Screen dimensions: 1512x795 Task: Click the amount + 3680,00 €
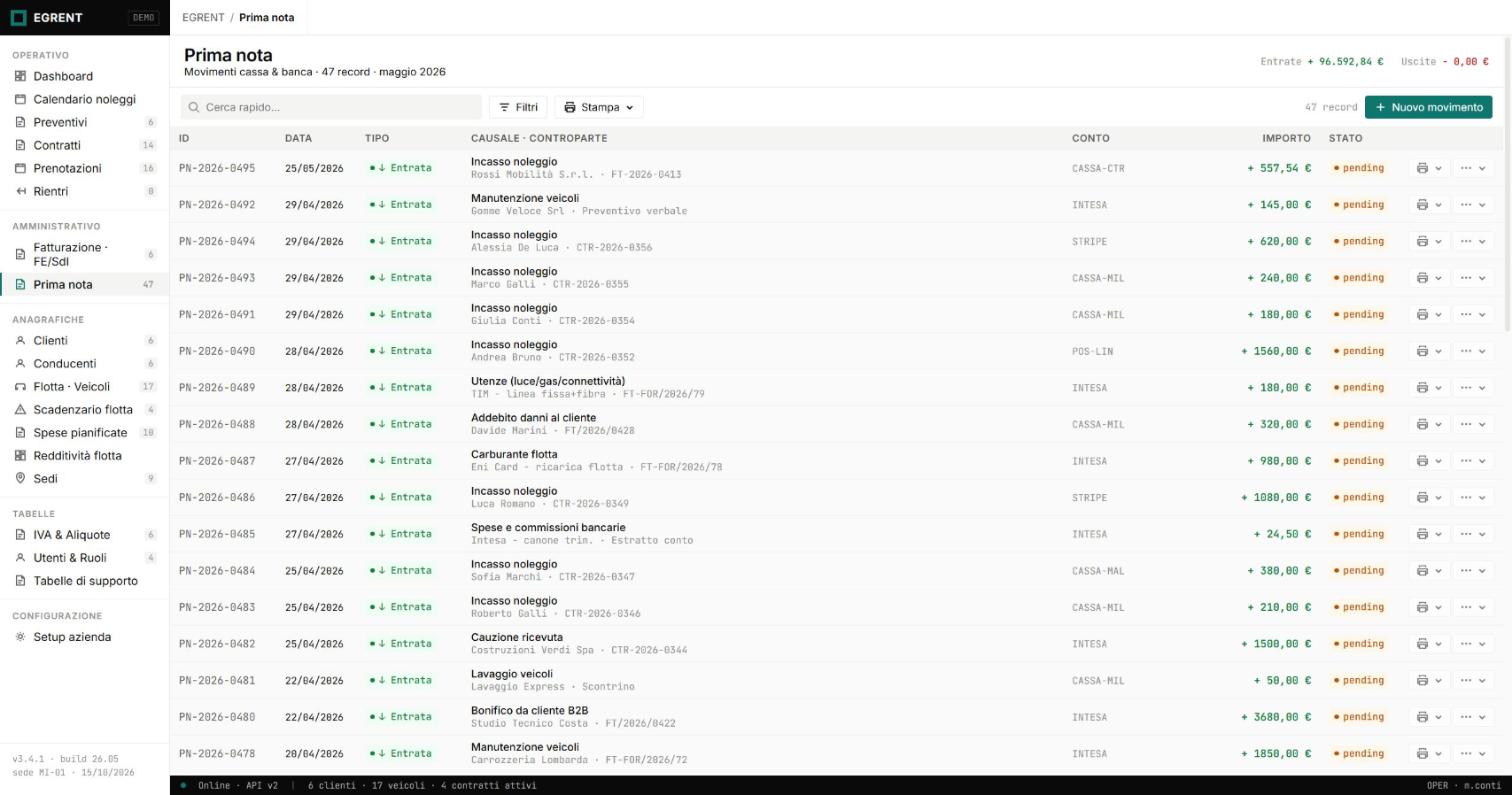1276,717
